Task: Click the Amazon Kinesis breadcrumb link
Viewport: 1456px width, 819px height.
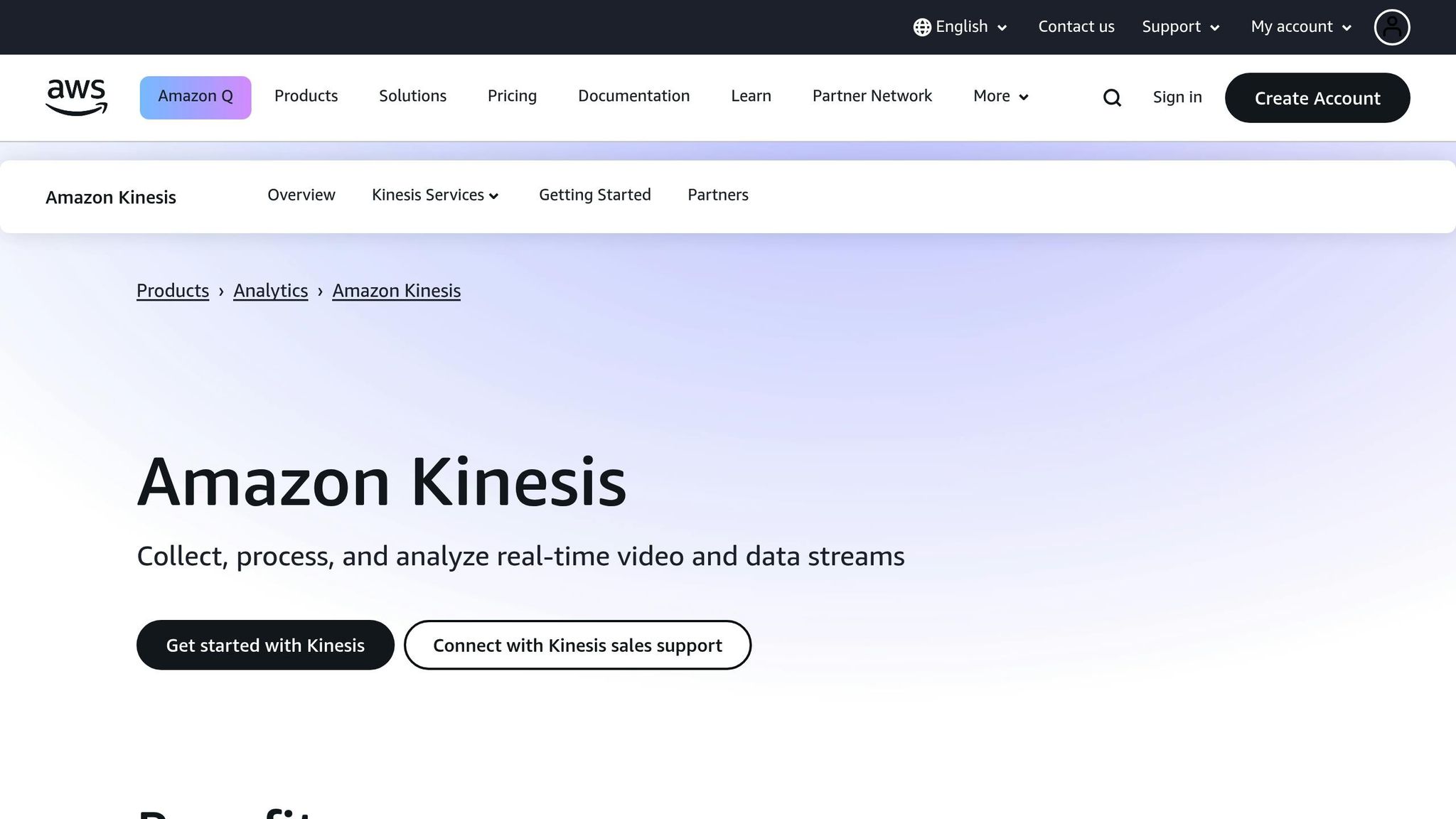Action: (397, 291)
